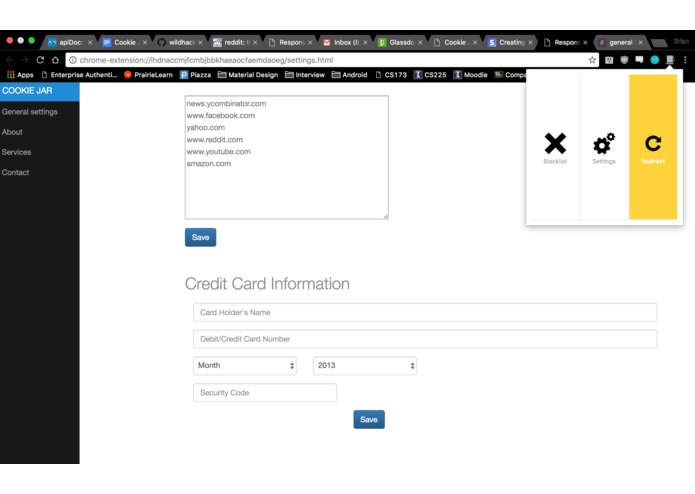Click the Blacklist X icon in popup
The height and width of the screenshot is (494, 695).
pos(555,144)
